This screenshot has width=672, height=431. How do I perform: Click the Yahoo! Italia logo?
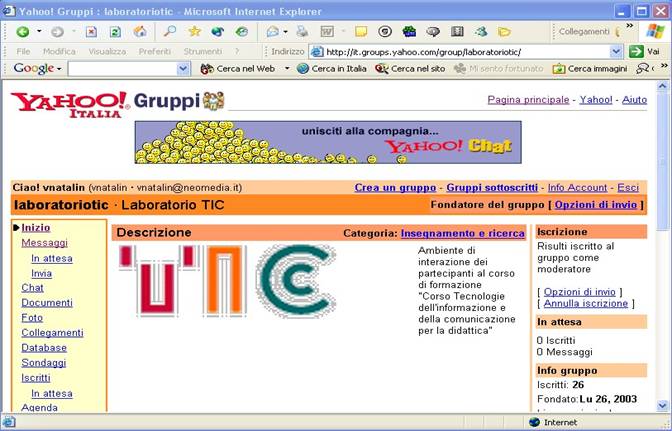(70, 104)
